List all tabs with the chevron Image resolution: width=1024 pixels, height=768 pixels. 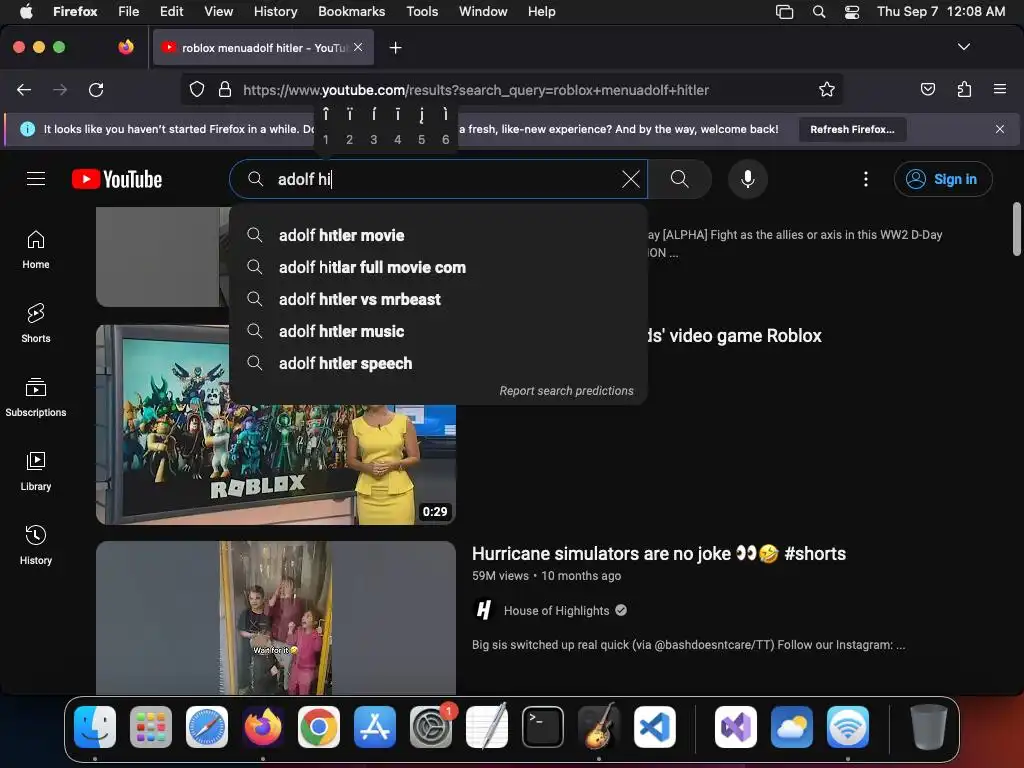(x=964, y=47)
